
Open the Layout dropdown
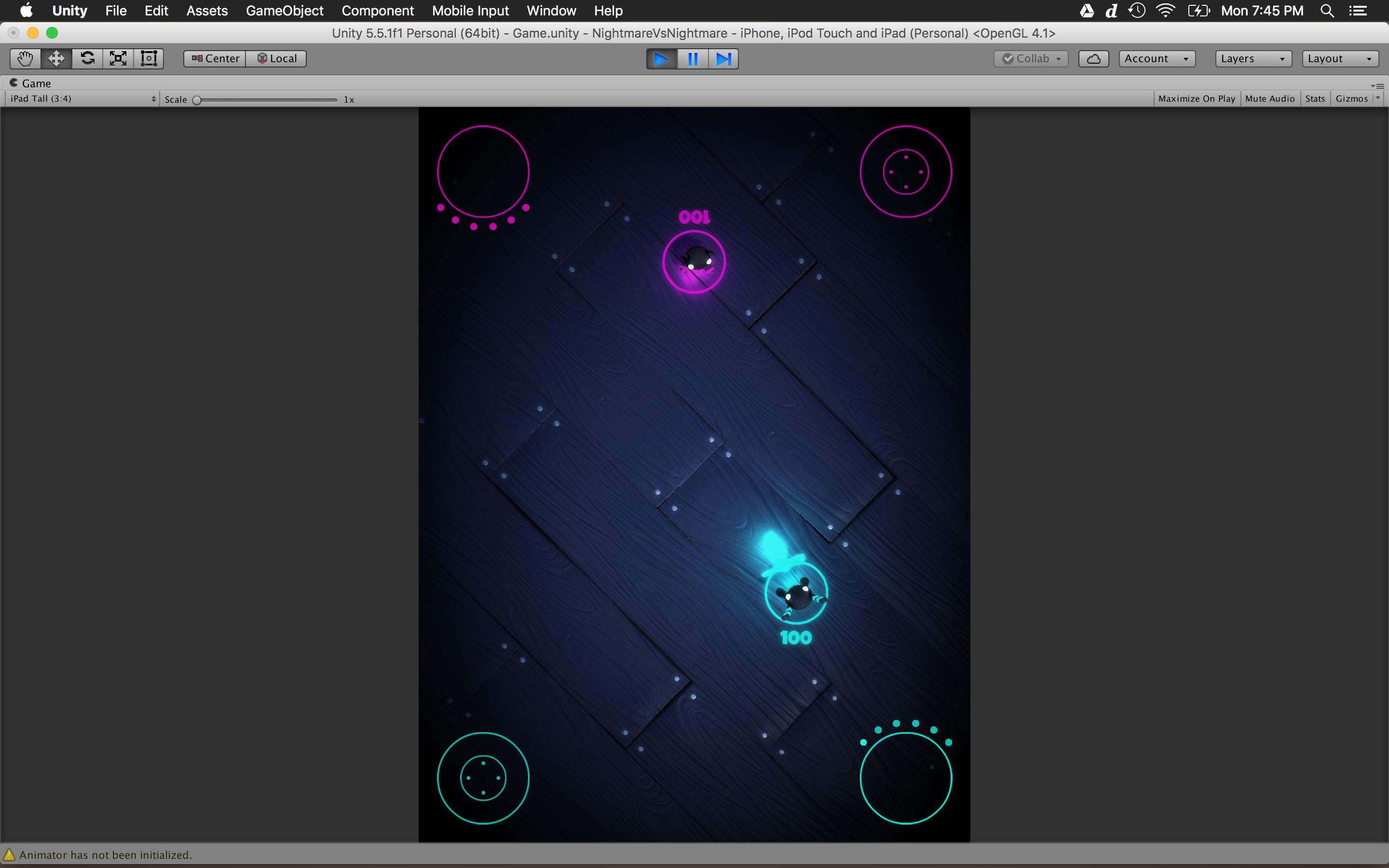[1339, 58]
